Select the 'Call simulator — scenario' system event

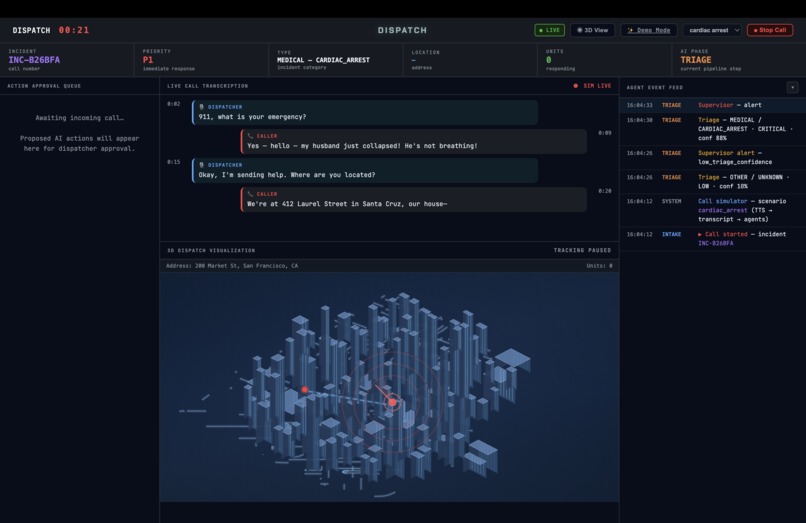[712, 210]
